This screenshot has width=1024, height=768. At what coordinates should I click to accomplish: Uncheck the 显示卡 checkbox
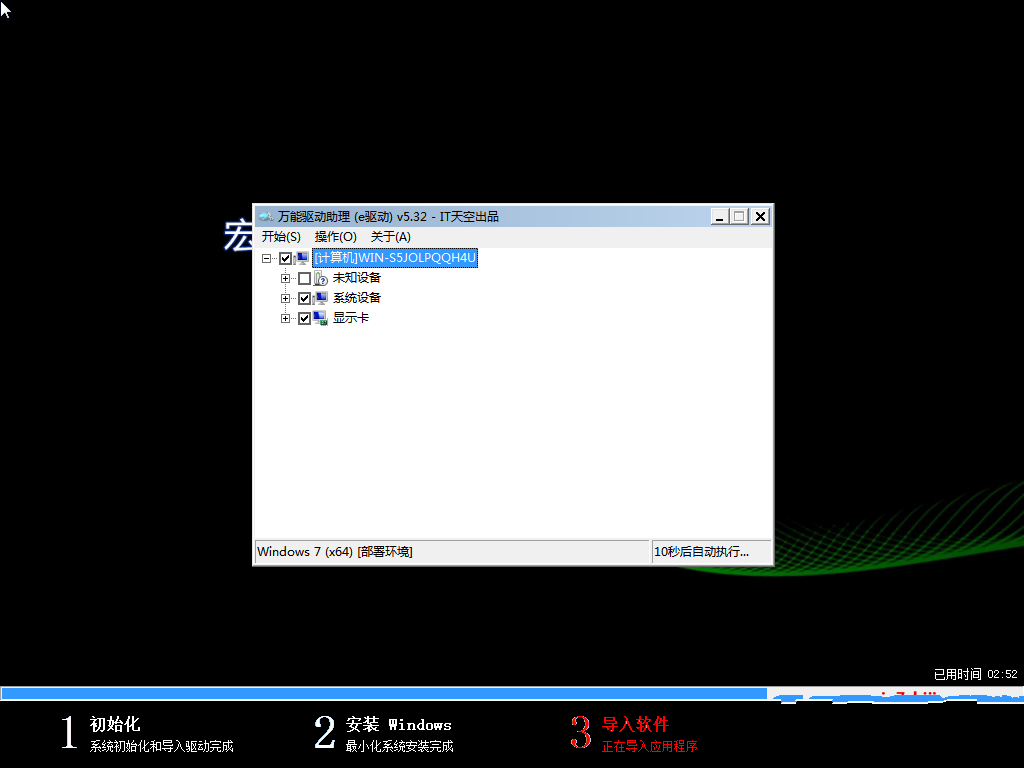tap(304, 319)
